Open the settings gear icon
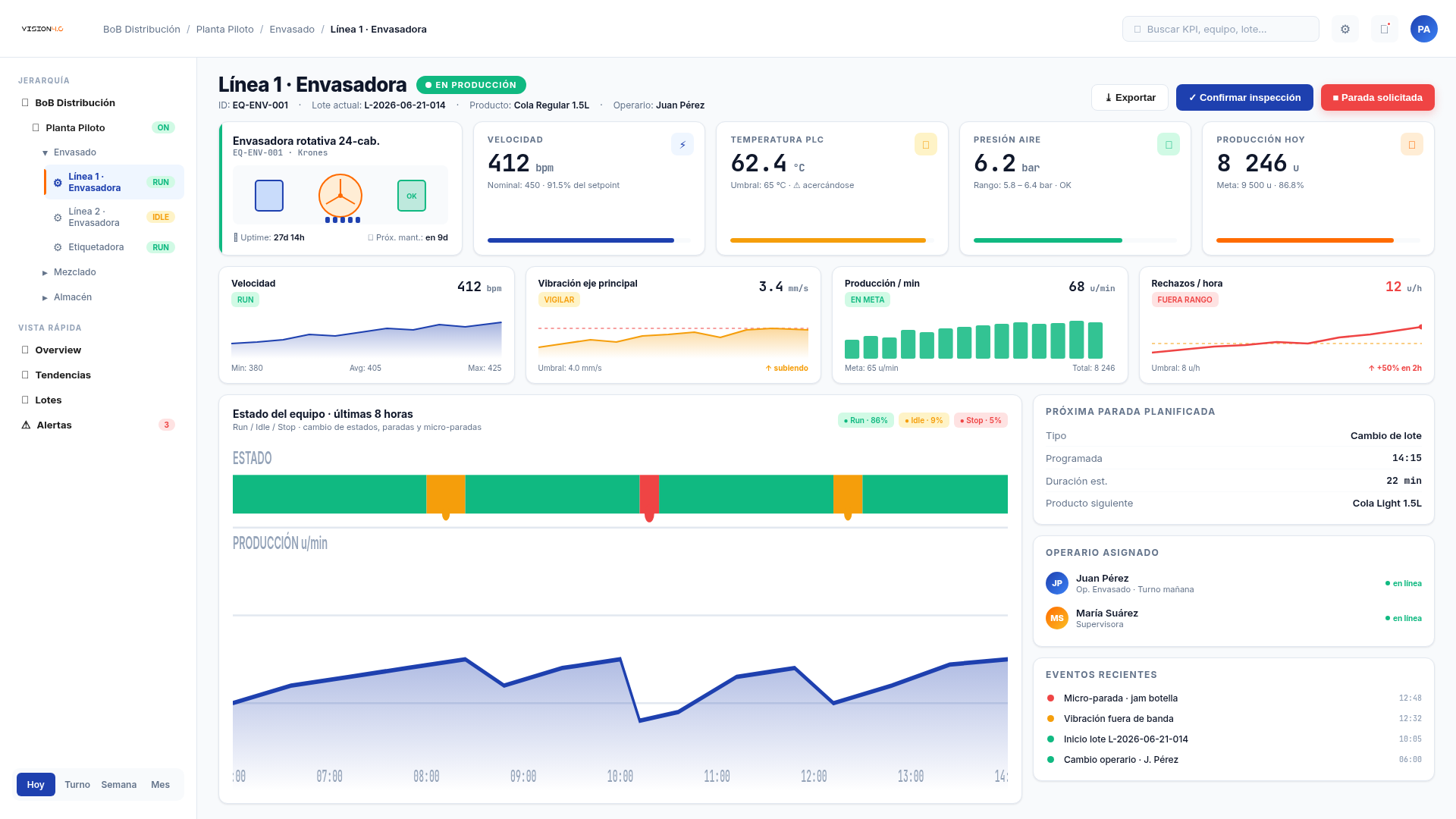Screen dimensions: 1456x819 pyautogui.click(x=1345, y=29)
